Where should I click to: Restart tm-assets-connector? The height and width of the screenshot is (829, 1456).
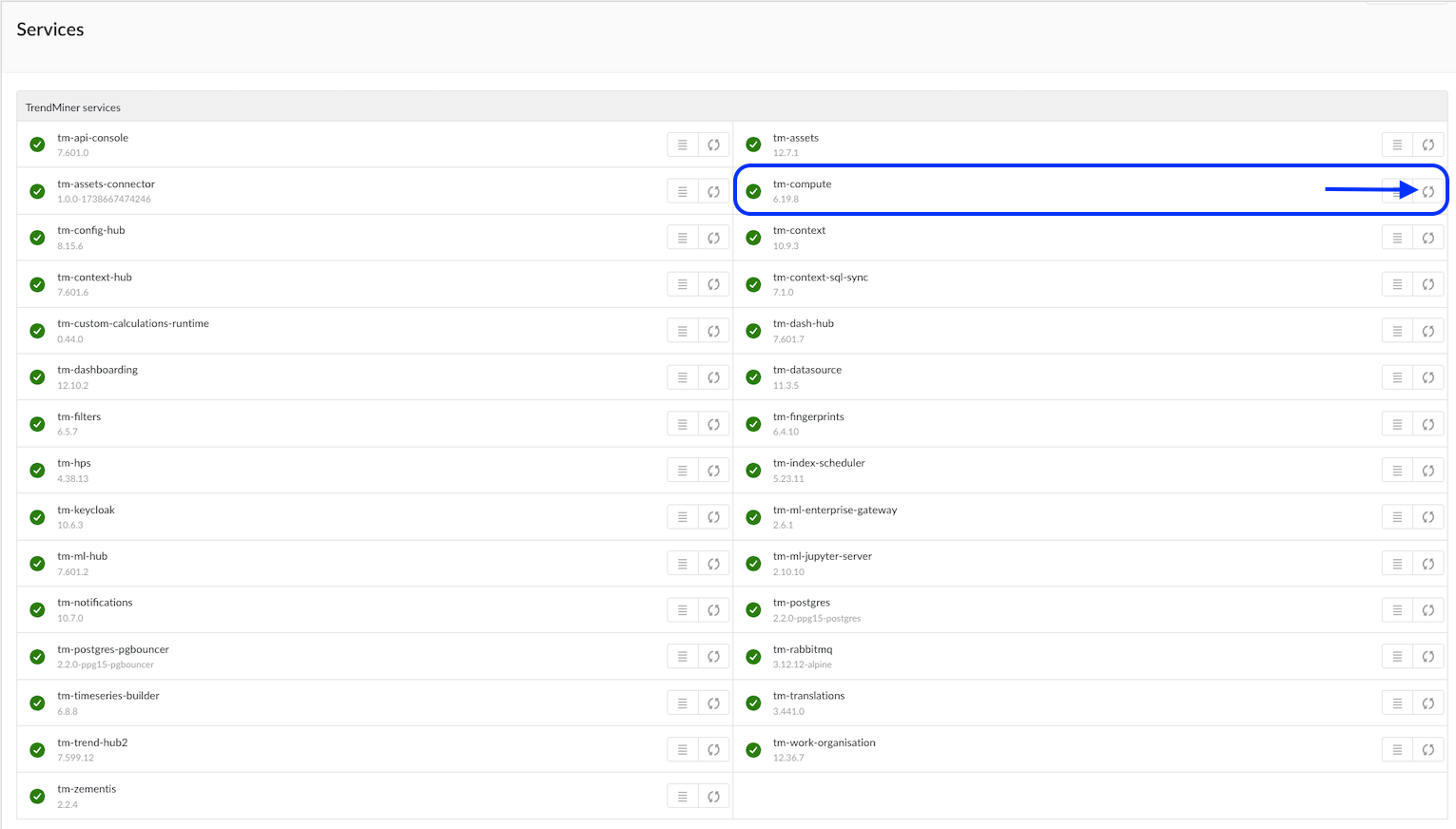click(x=713, y=191)
